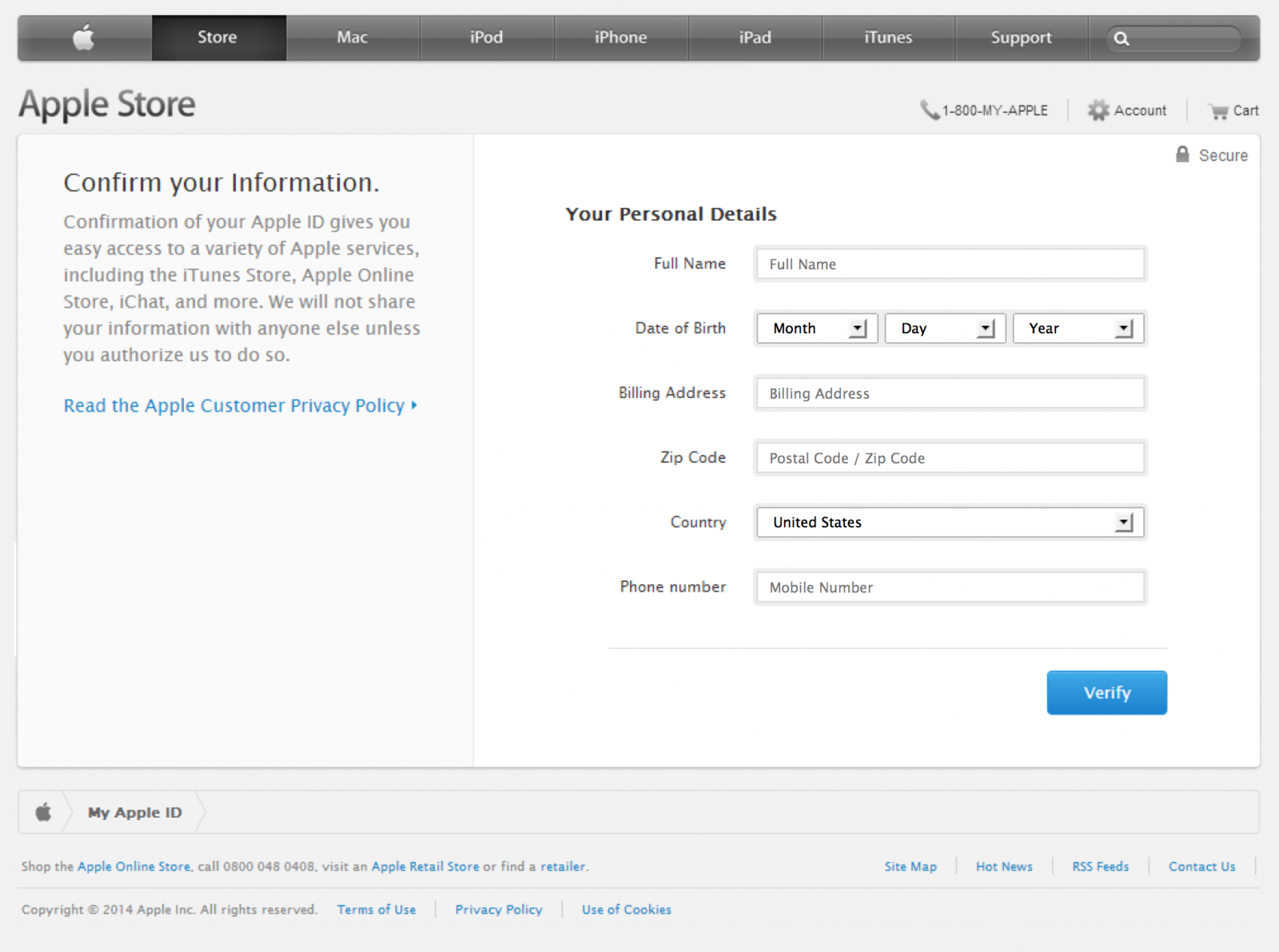Open the Hot News link
The width and height of the screenshot is (1279, 952).
coord(1004,866)
